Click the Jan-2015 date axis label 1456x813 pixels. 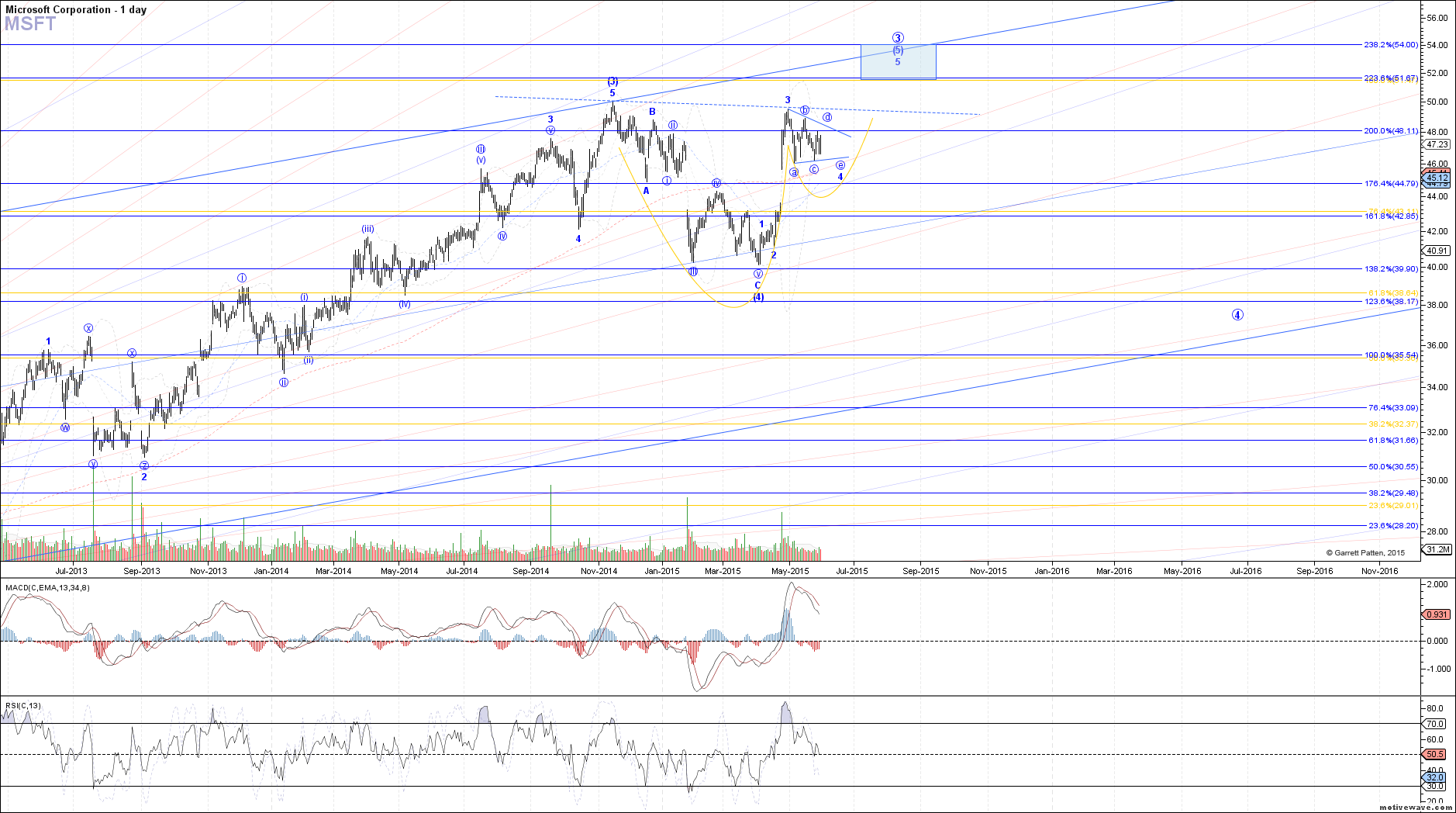[x=661, y=571]
